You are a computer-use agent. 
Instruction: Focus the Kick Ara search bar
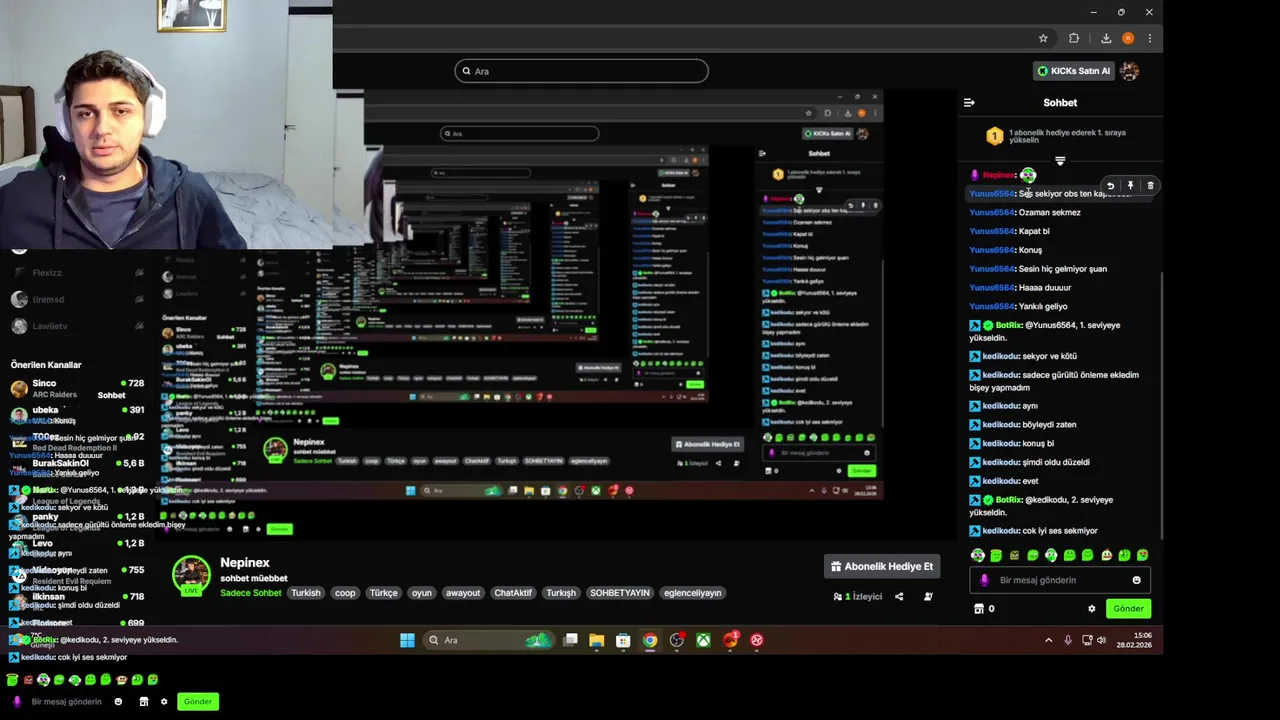click(x=581, y=71)
